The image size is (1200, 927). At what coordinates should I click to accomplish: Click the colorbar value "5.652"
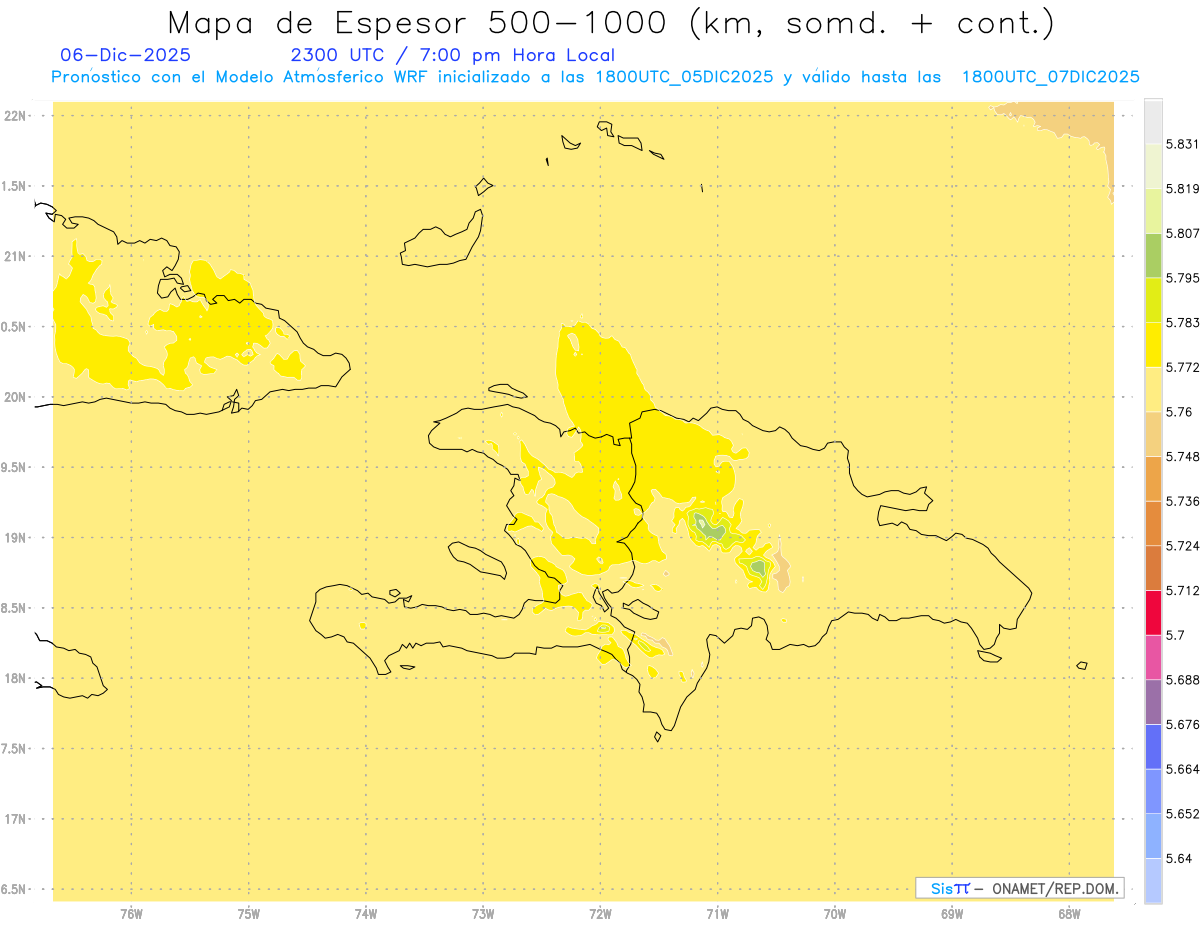tap(1182, 814)
